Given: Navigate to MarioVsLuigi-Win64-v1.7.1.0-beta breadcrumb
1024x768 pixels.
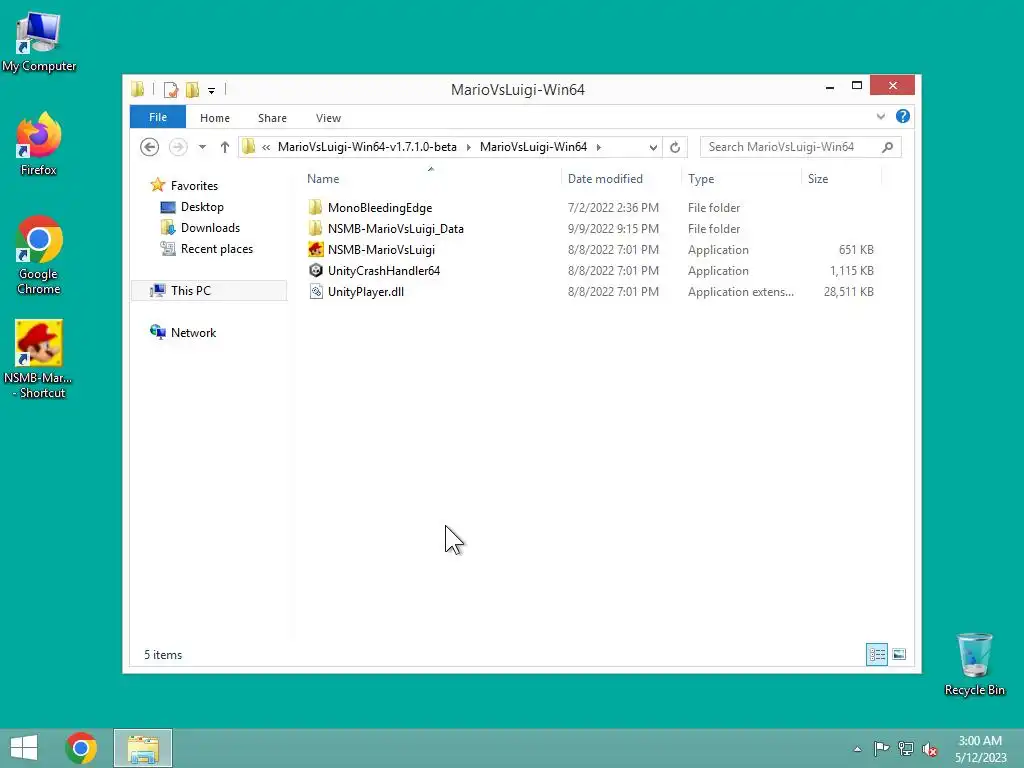Looking at the screenshot, I should [367, 147].
